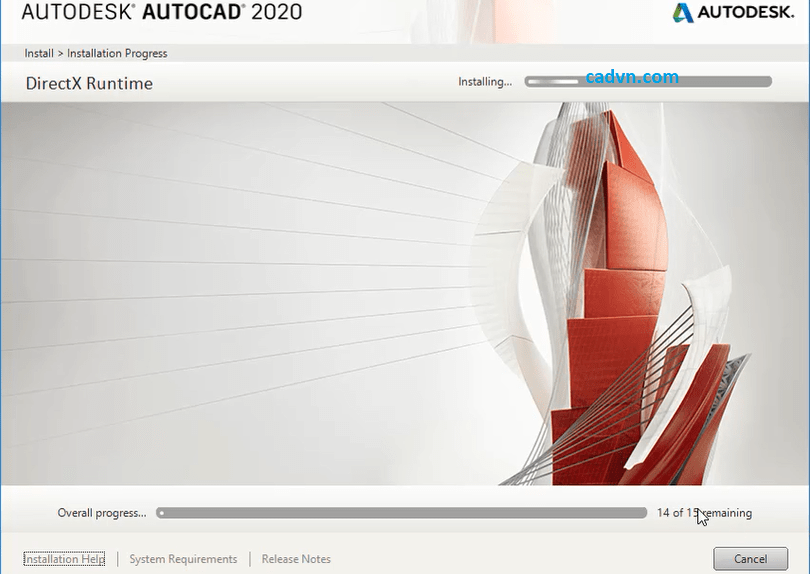Viewport: 810px width, 574px height.
Task: Open the System Requirements link
Action: (183, 559)
